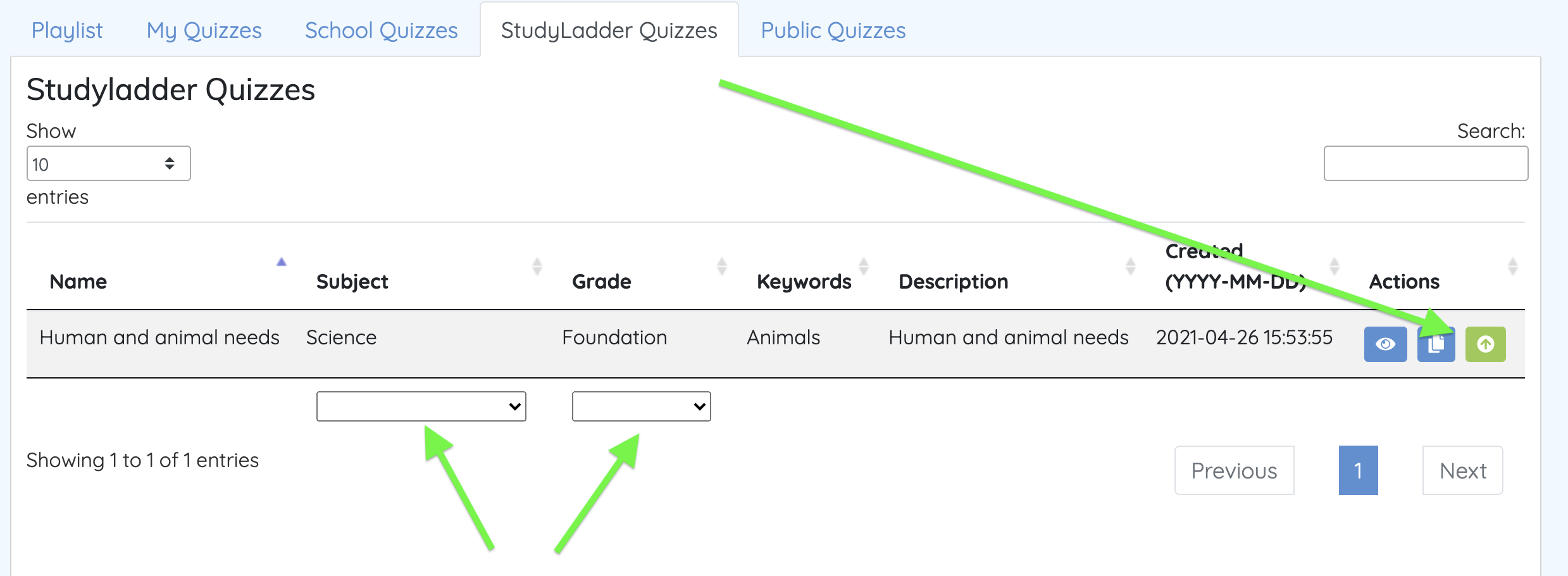Sort the table by Subject column
1568x576 pixels.
coord(352,281)
